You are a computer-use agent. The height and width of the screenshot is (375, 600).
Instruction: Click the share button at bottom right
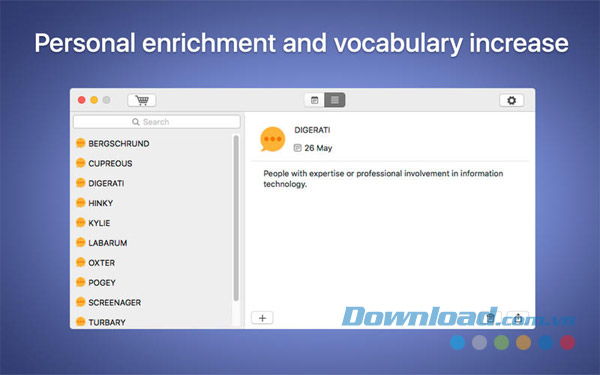click(x=518, y=318)
